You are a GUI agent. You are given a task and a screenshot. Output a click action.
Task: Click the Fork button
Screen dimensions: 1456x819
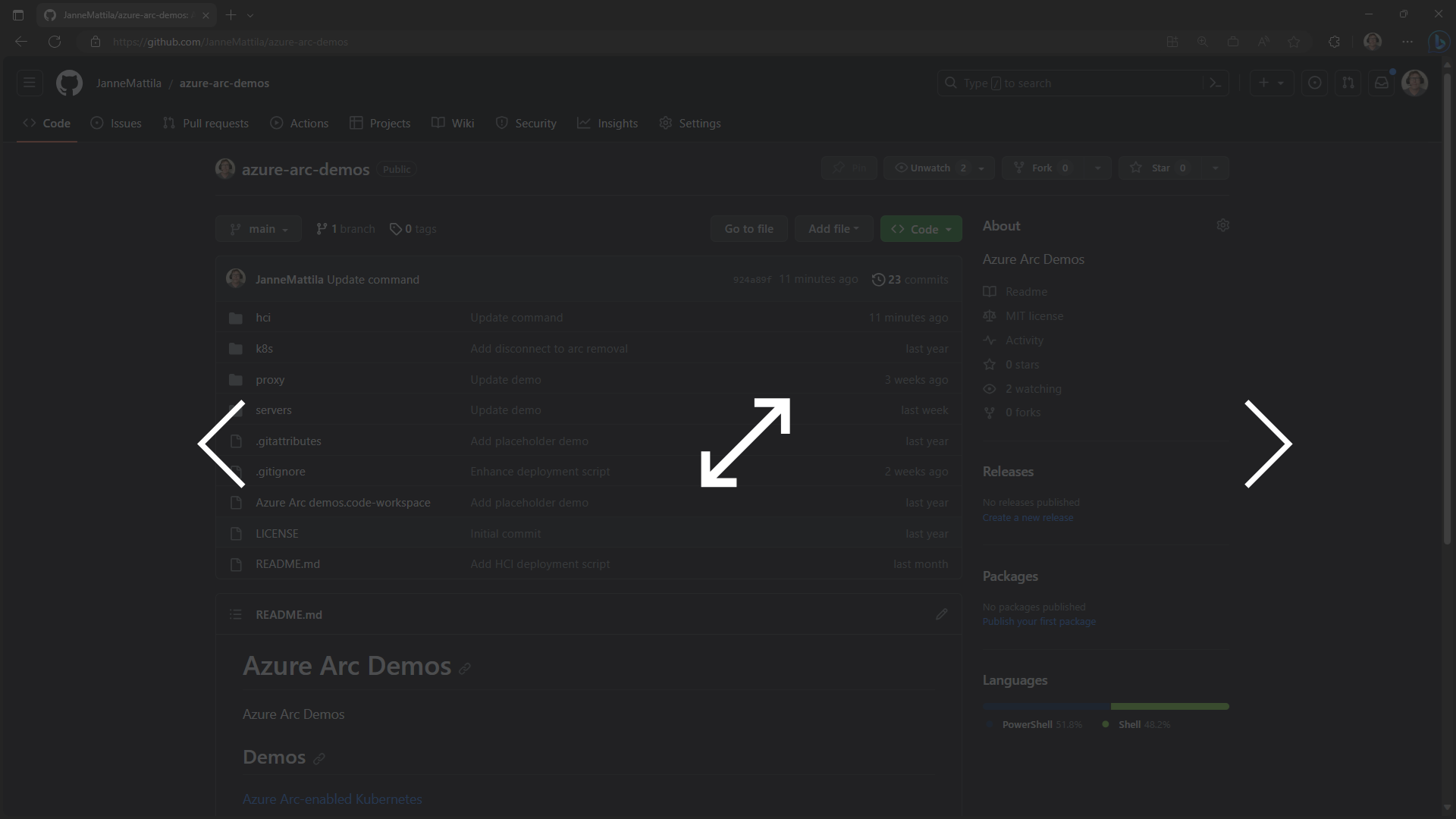(1043, 168)
